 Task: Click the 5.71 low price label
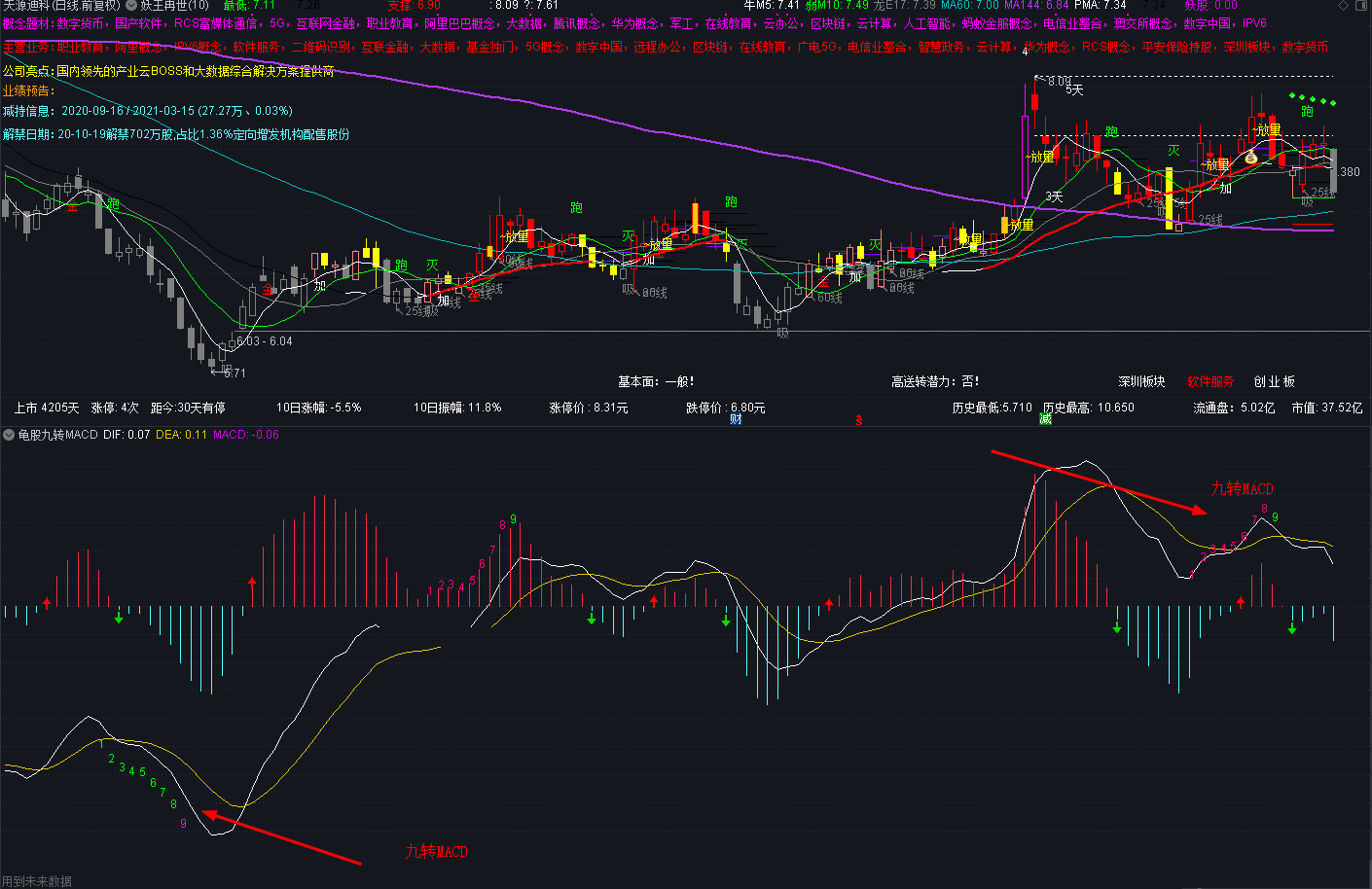coord(234,373)
